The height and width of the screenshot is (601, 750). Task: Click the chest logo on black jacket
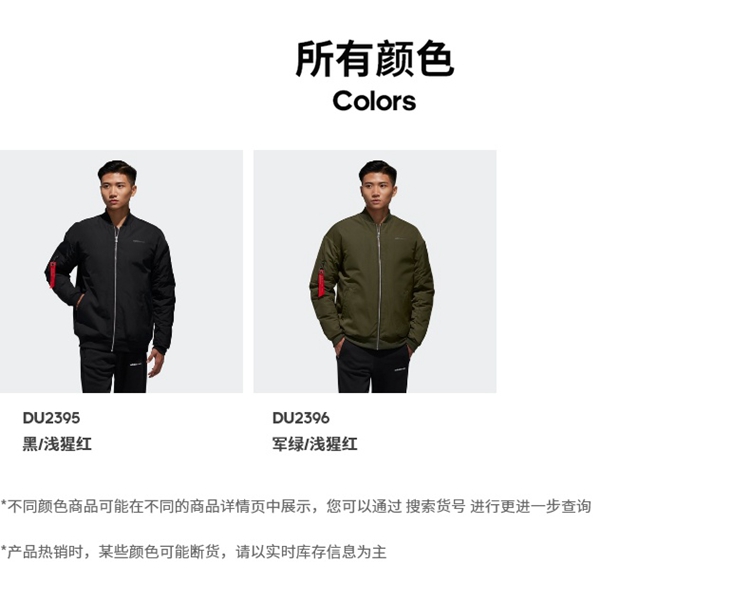click(140, 241)
